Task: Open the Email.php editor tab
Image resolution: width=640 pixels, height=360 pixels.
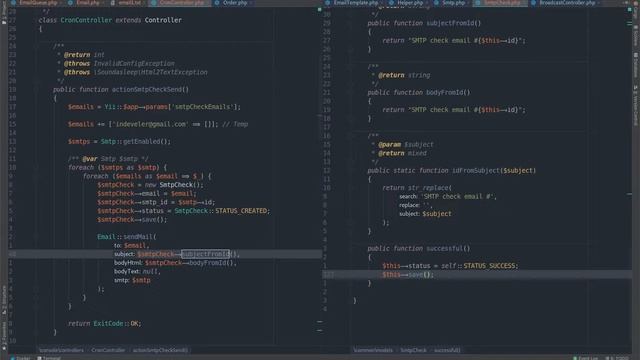Action: point(88,3)
